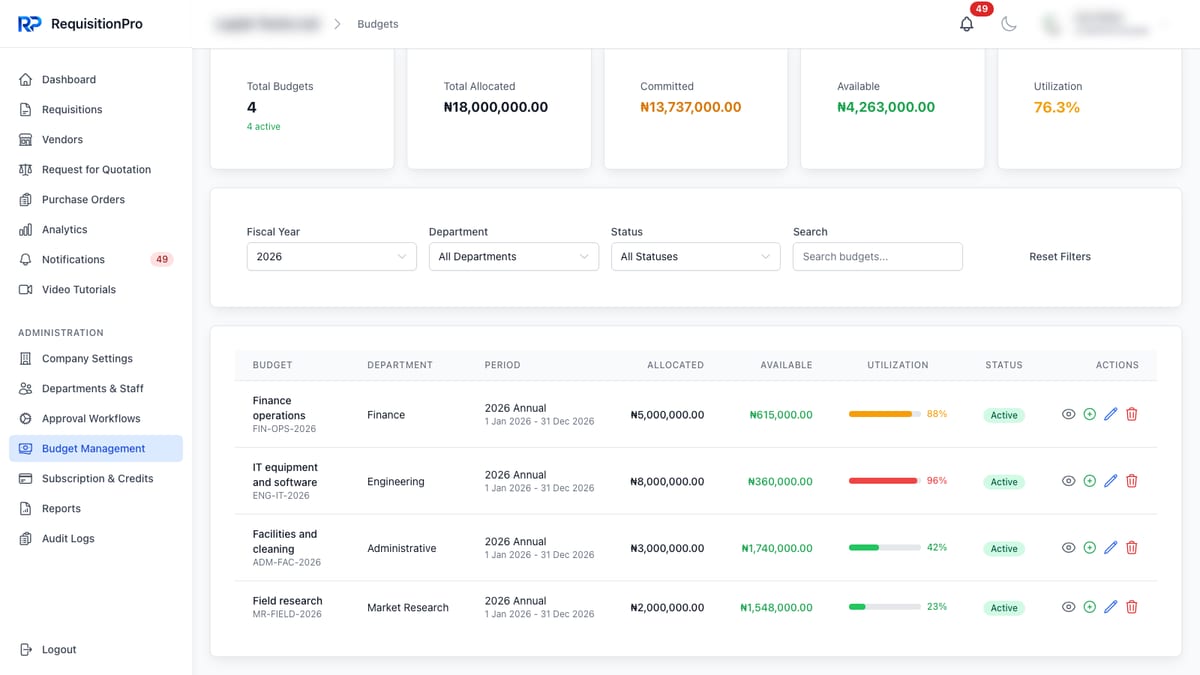The width and height of the screenshot is (1200, 675).
Task: Click the Logout link
Action: coord(96,650)
